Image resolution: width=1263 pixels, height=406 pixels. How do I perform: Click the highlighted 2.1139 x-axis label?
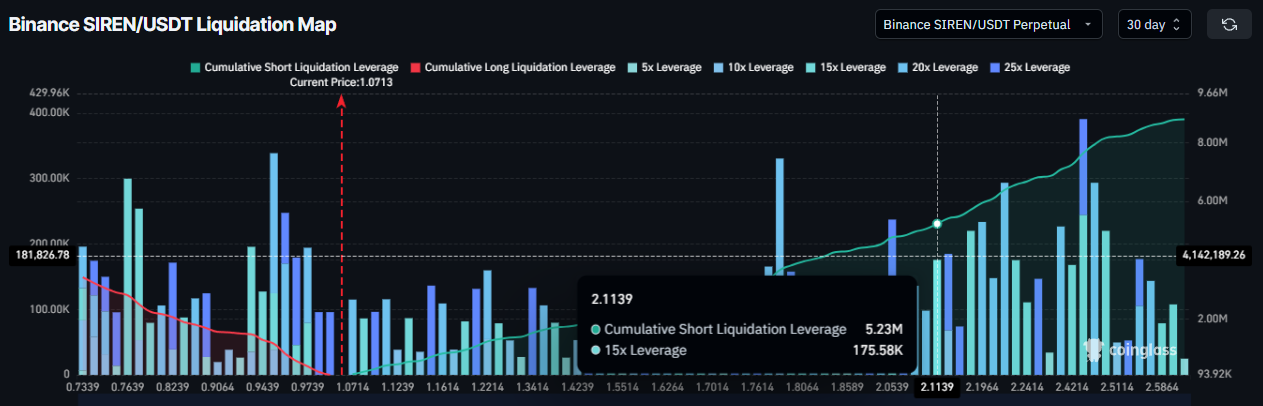938,387
